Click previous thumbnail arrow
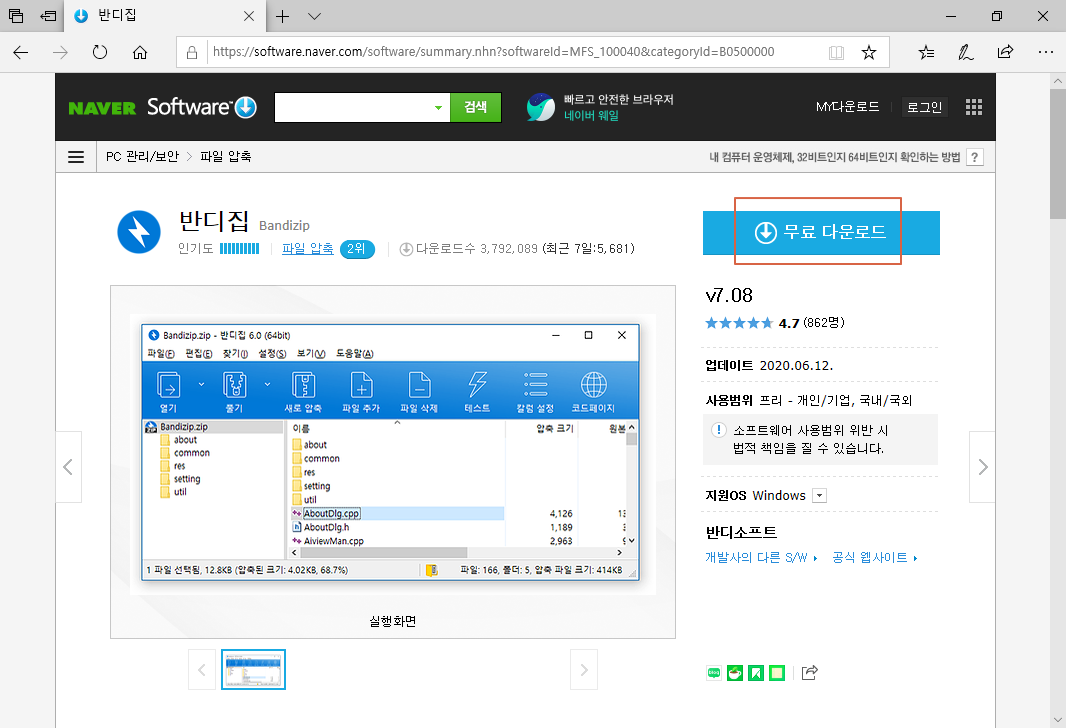The width and height of the screenshot is (1066, 728). [202, 670]
